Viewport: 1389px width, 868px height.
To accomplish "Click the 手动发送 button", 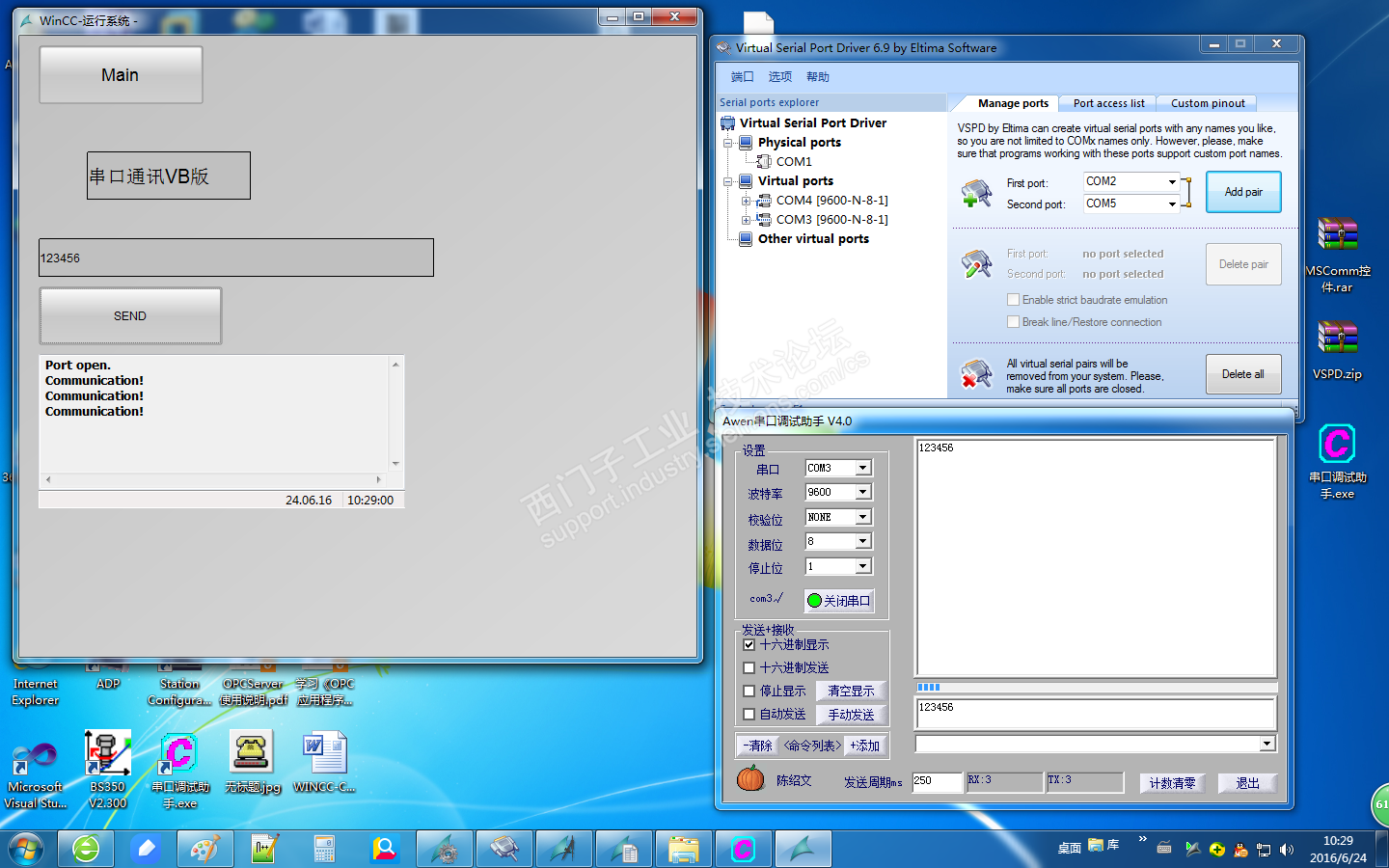I will (851, 715).
